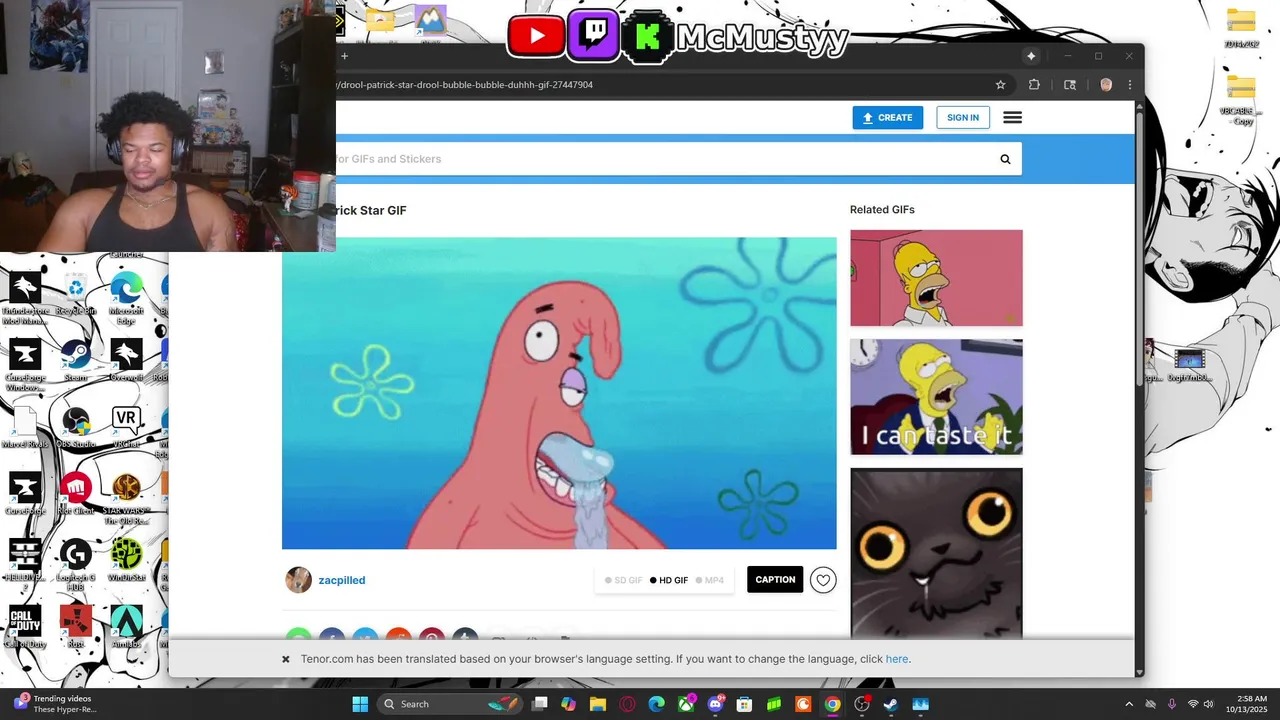Viewport: 1280px width, 720px height.
Task: Click the microphone tray icon
Action: pyautogui.click(x=1171, y=704)
